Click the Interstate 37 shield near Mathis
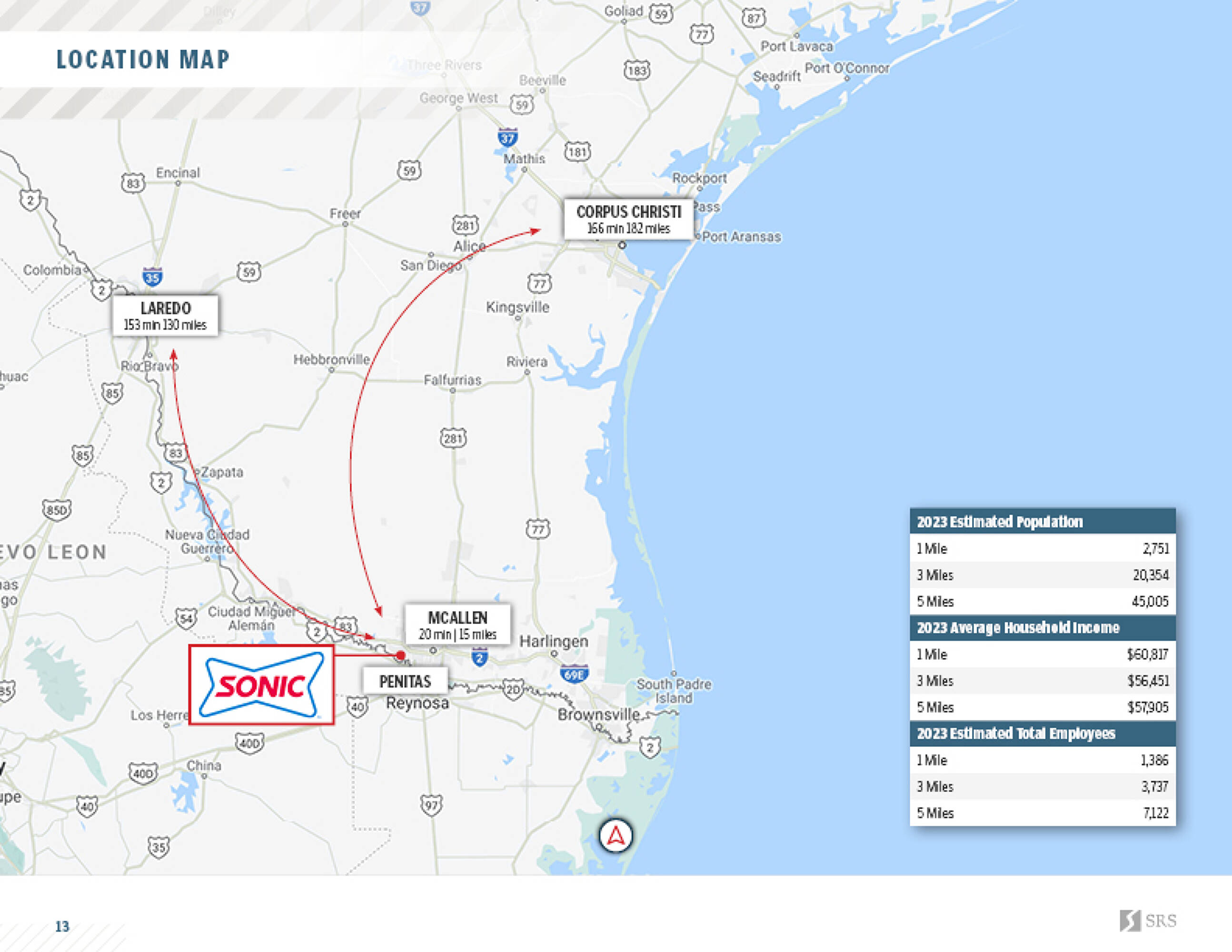This screenshot has width=1232, height=952. tap(507, 137)
